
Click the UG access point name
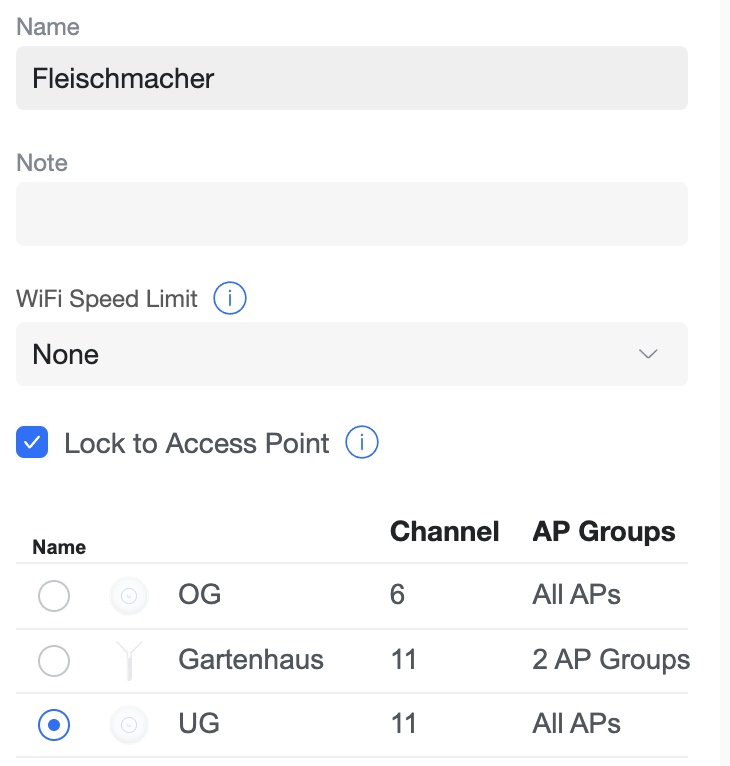tap(199, 723)
